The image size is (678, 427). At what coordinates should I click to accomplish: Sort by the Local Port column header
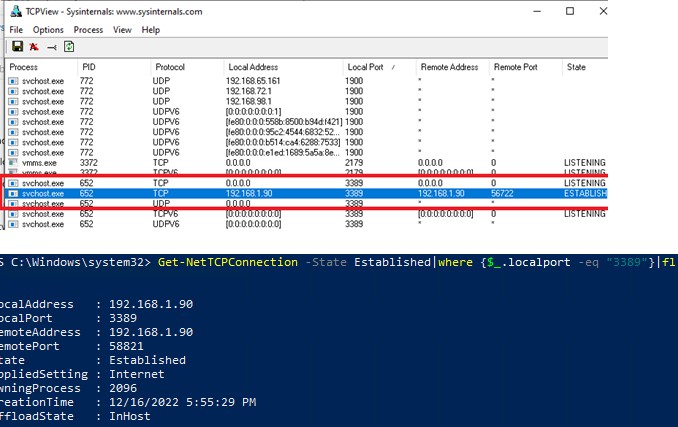pos(367,66)
